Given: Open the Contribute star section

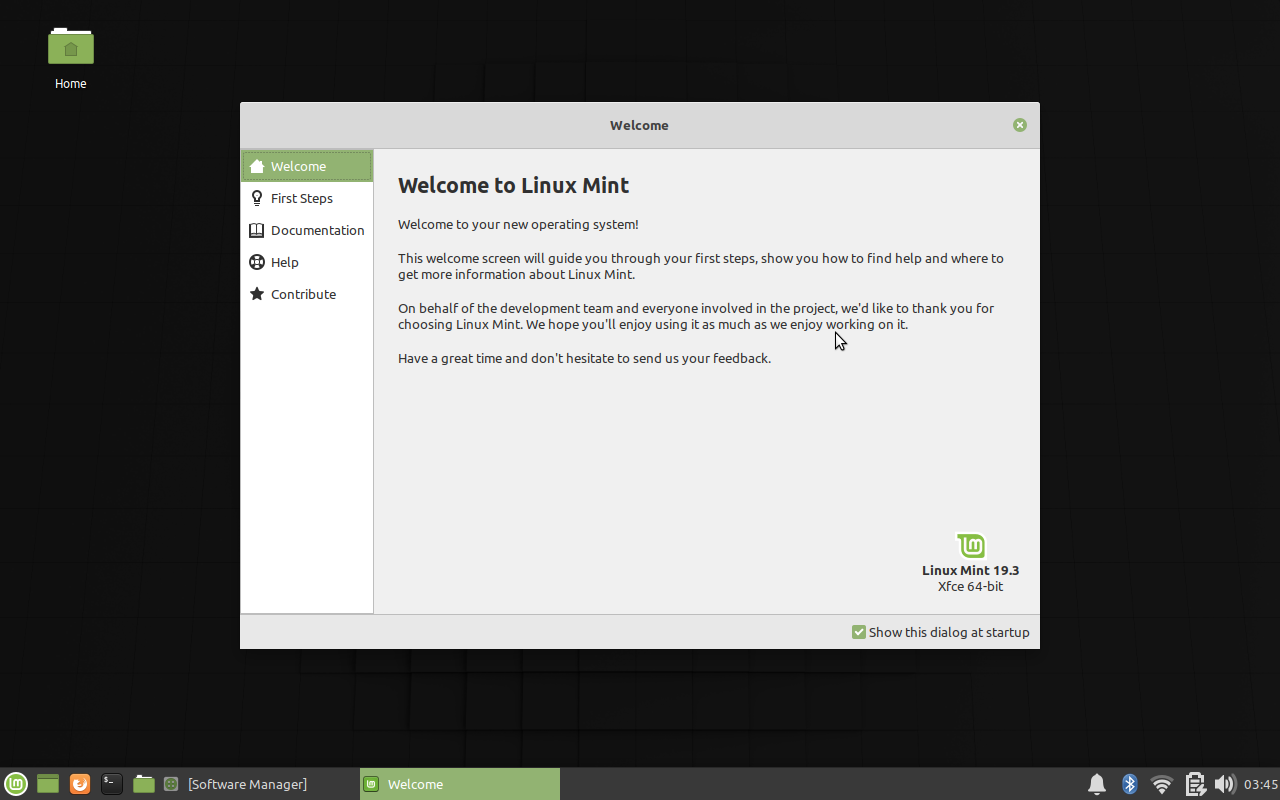Looking at the screenshot, I should coord(302,294).
